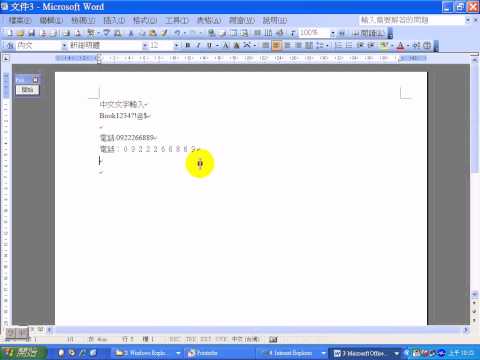Click the distributed alignment icon

tap(309, 45)
